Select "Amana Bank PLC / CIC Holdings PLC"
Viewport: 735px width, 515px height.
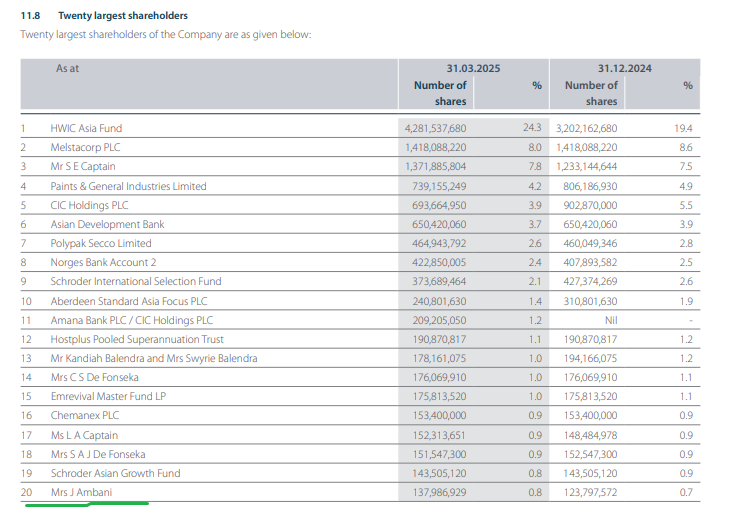click(132, 321)
